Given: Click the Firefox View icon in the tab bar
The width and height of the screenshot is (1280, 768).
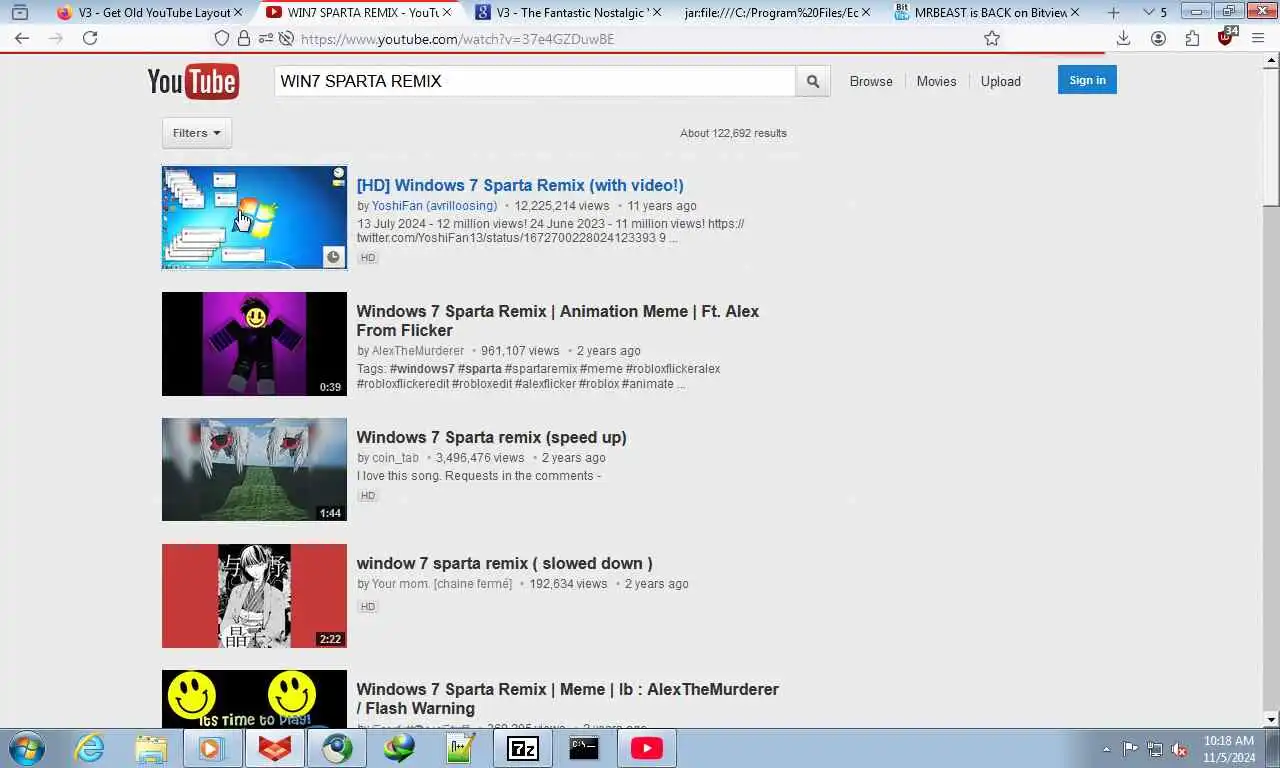Looking at the screenshot, I should click(x=19, y=12).
